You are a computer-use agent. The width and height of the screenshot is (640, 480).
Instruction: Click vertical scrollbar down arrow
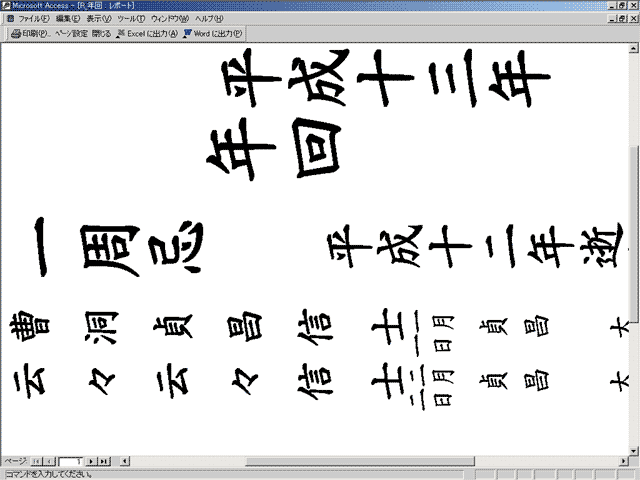[x=633, y=449]
